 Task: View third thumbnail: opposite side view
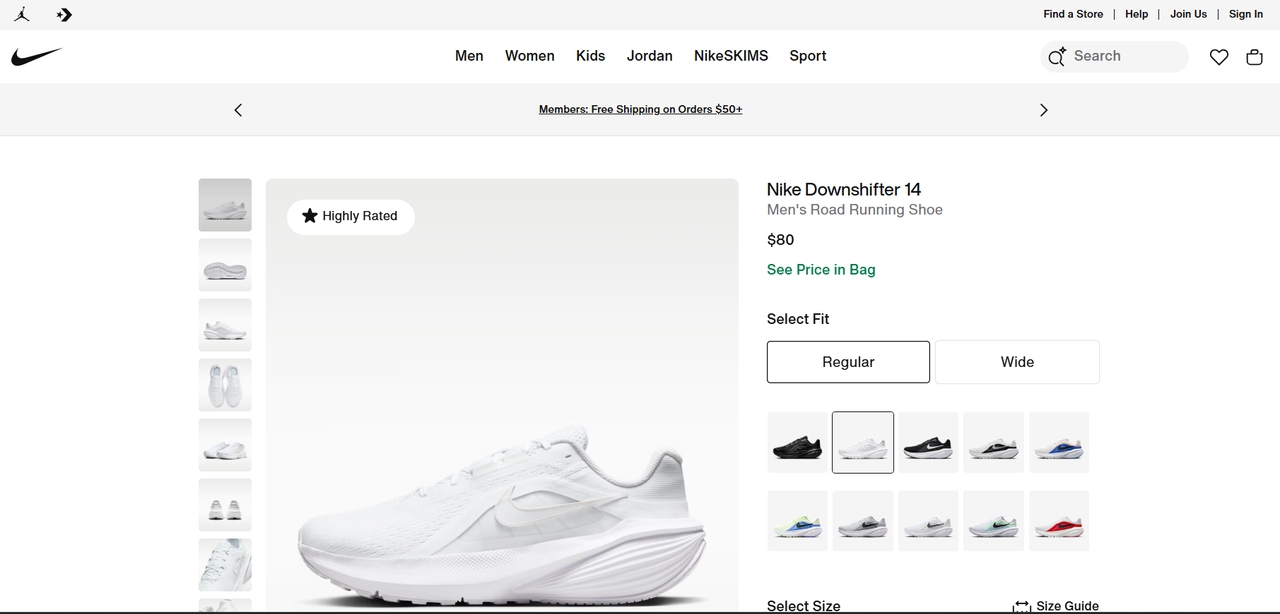tap(225, 325)
